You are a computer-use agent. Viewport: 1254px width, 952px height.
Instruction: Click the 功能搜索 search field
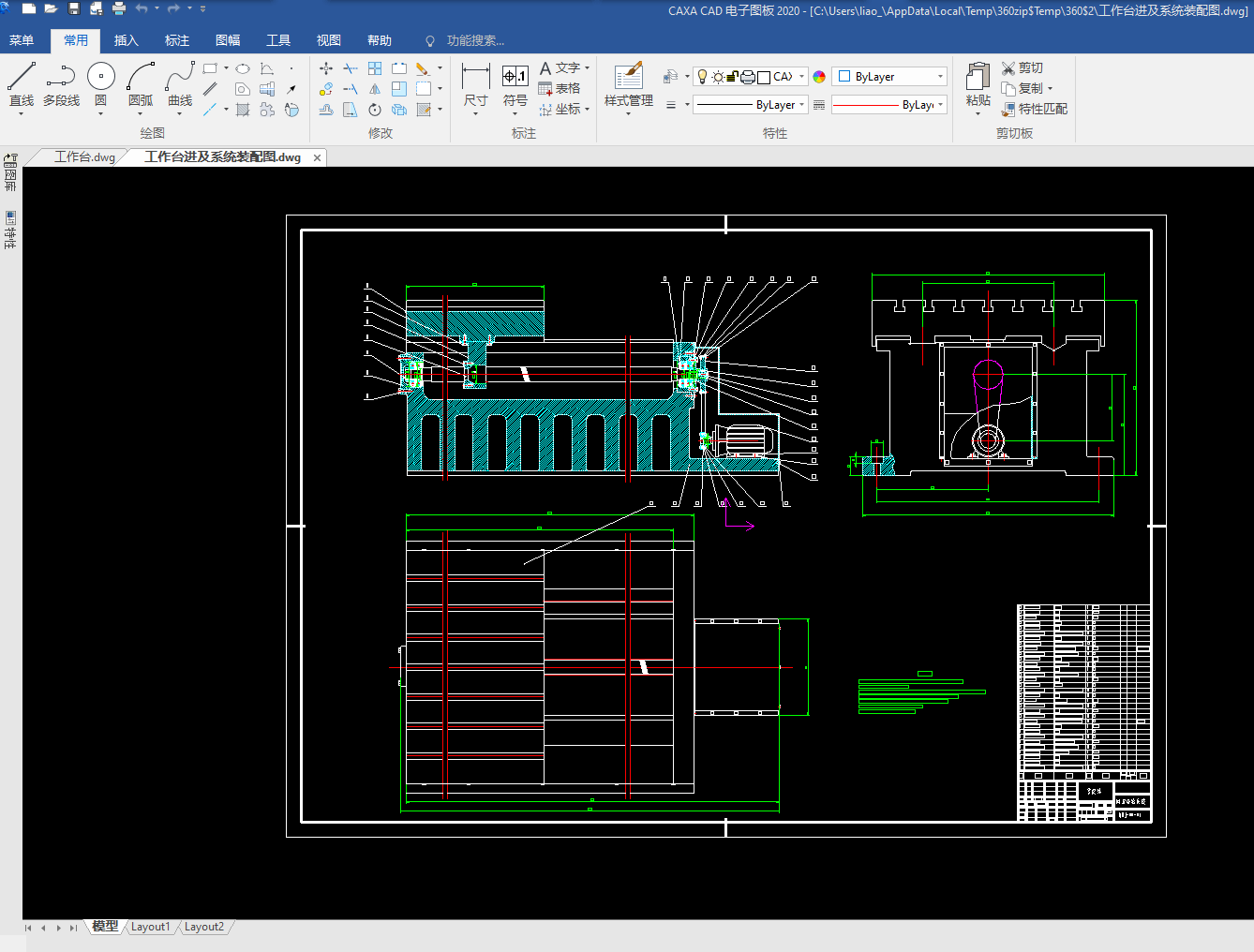[x=475, y=40]
